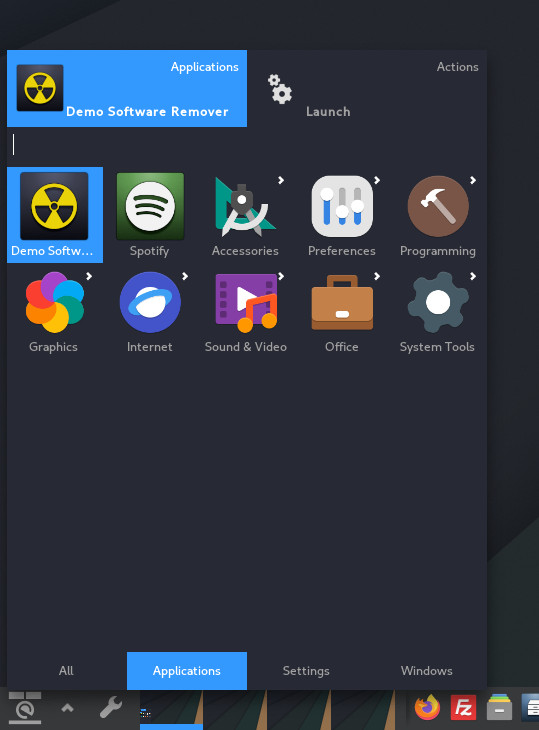The height and width of the screenshot is (730, 539).
Task: Click the System Tools label text
Action: point(437,347)
